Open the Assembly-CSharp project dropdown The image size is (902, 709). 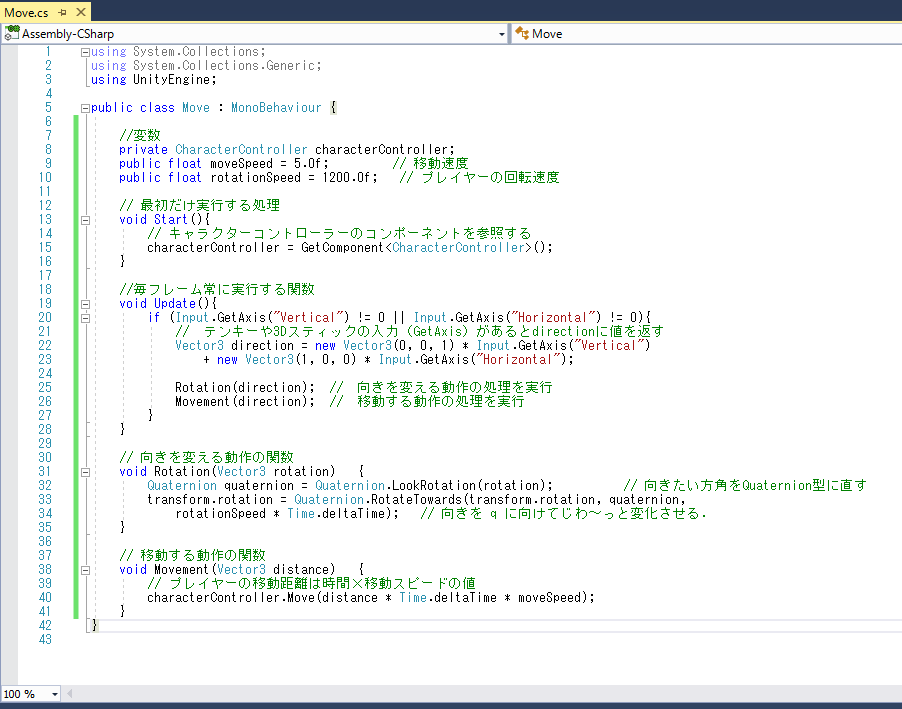point(502,35)
